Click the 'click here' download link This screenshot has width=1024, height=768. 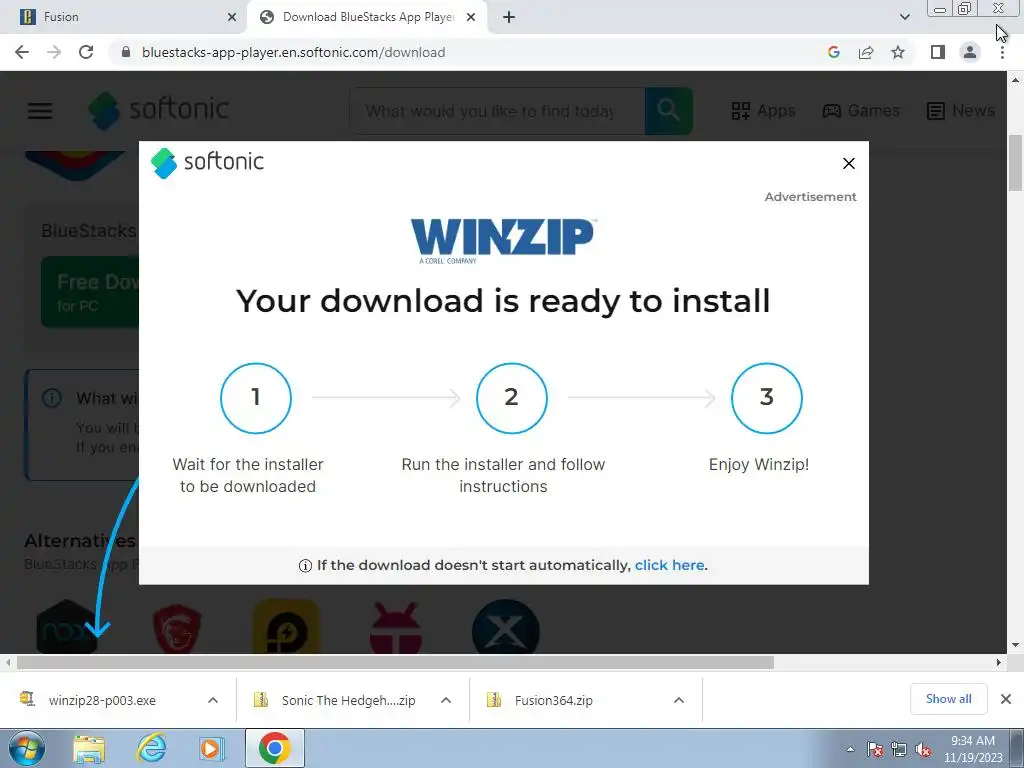(669, 565)
